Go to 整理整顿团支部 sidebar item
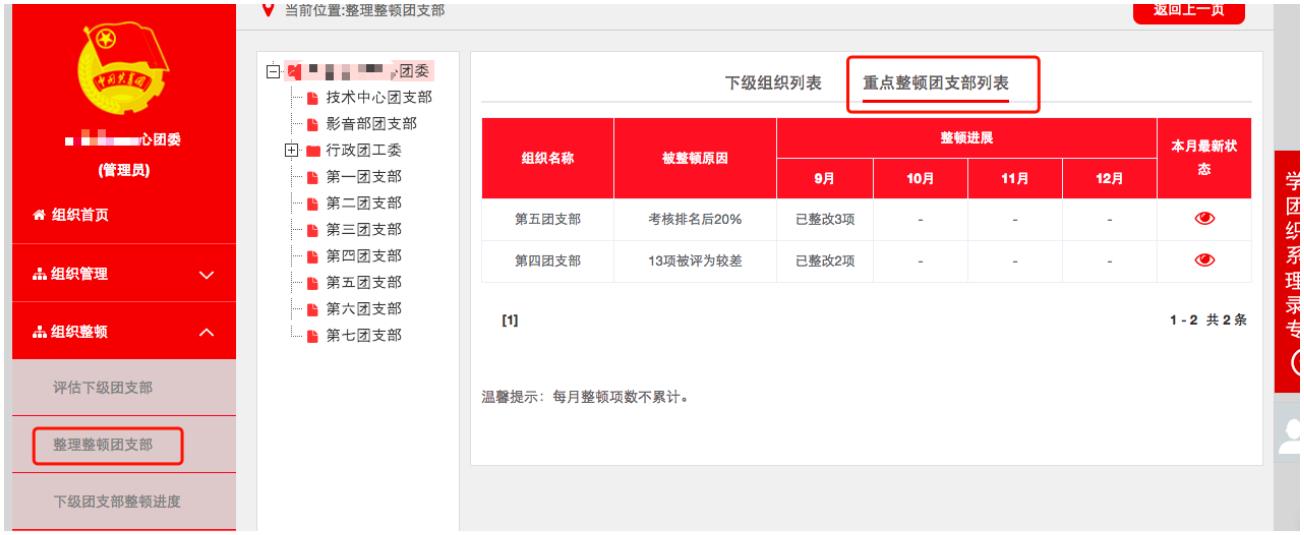Screen dimensions: 1304x535 click(103, 443)
